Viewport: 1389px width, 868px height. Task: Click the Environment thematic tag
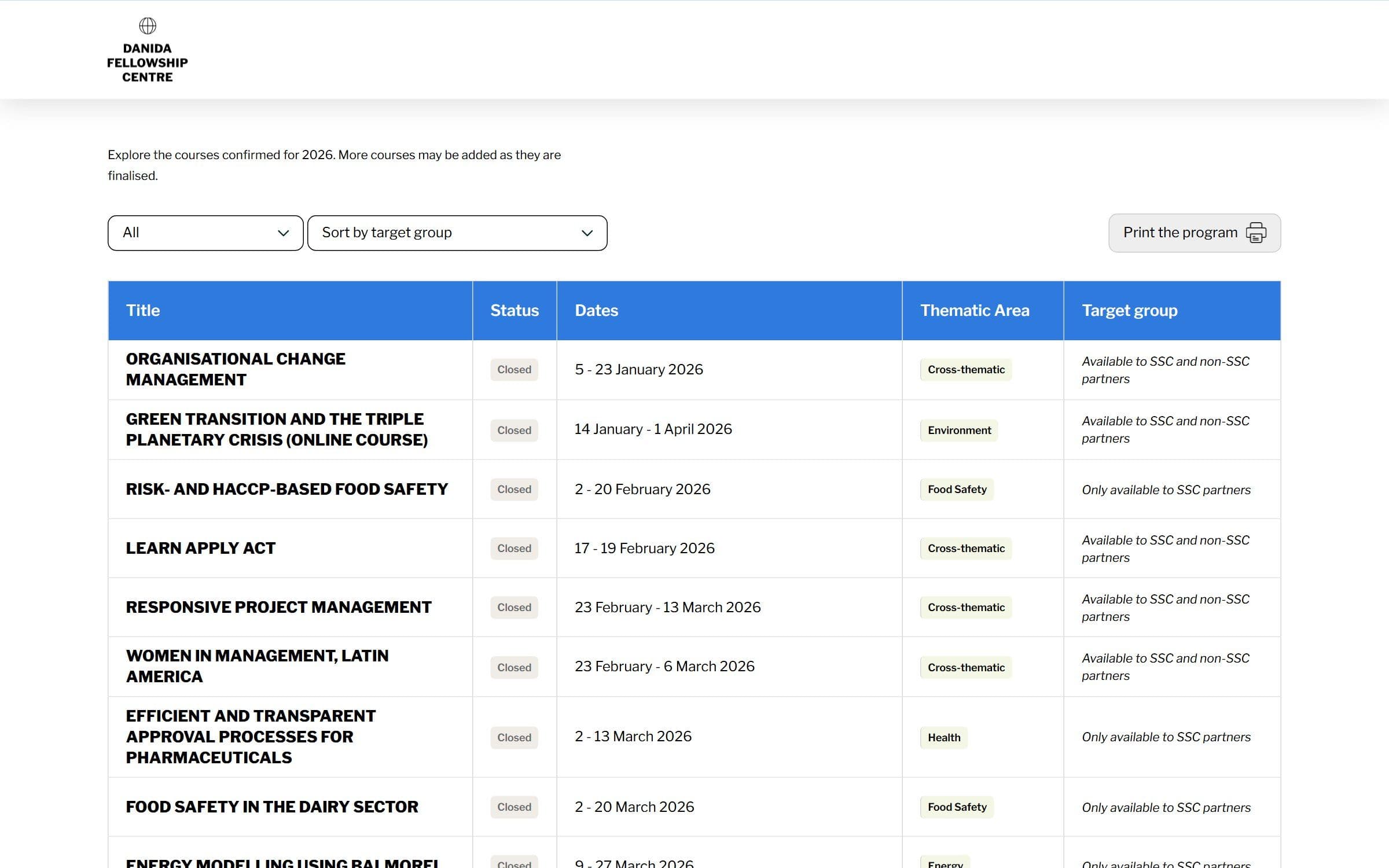click(x=959, y=431)
